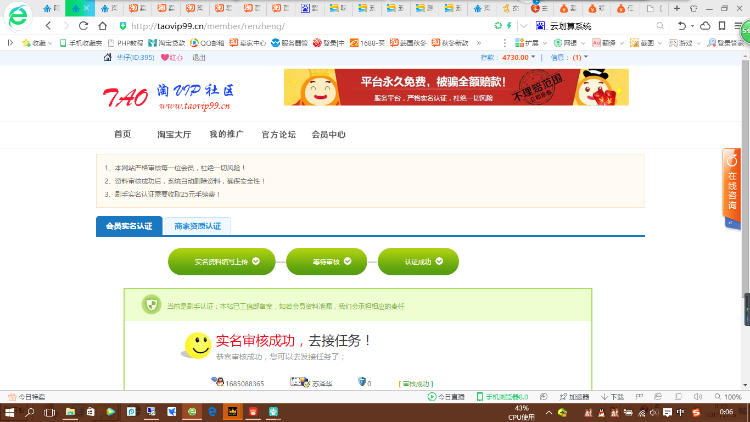
Task: Open a new tab with the plus button
Action: [x=677, y=8]
